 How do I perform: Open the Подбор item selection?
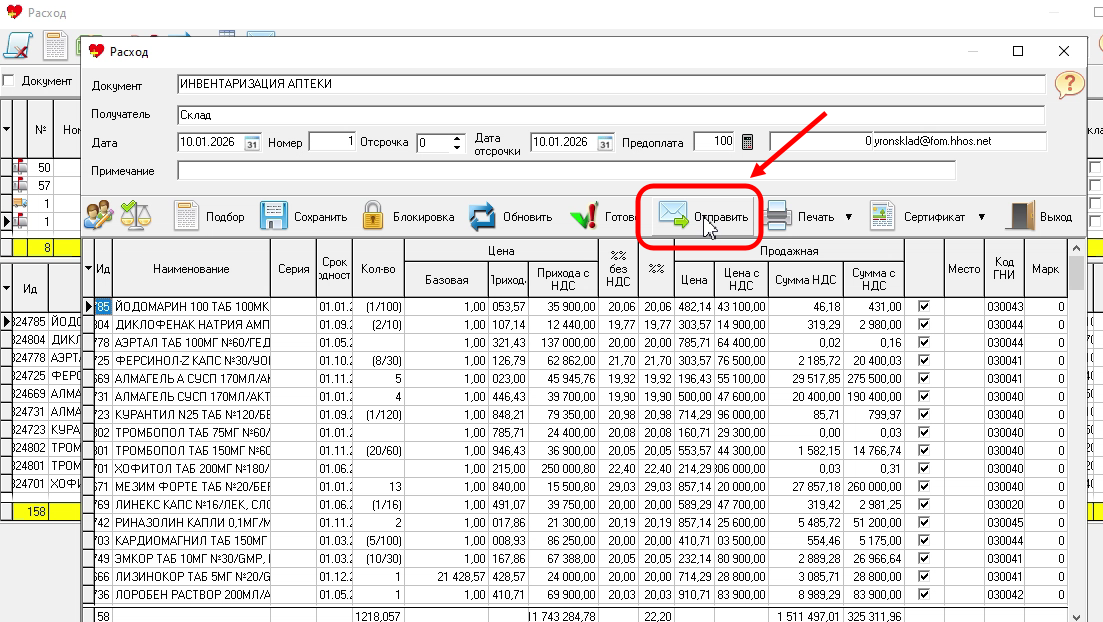tap(209, 217)
